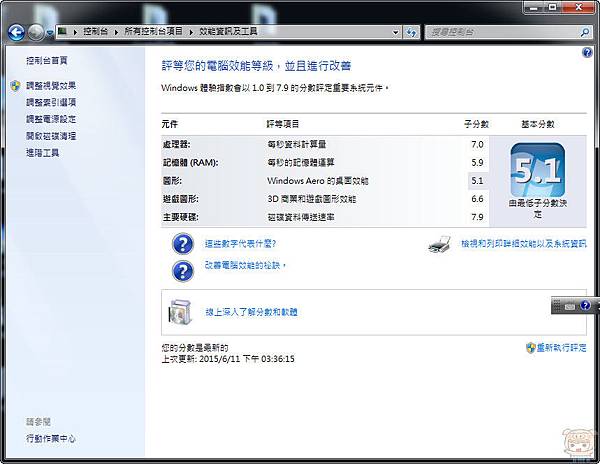Open 控制台首頁 link in sidebar
Image resolution: width=600 pixels, height=464 pixels.
tap(47, 60)
